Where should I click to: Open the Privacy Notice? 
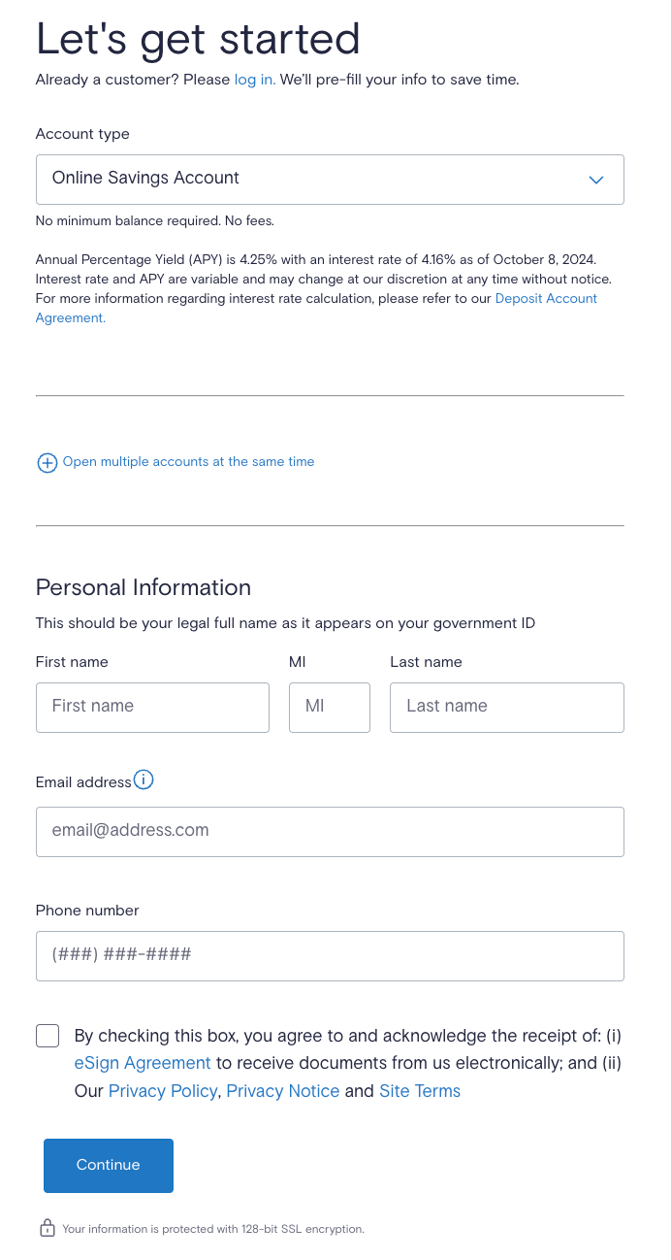282,1090
